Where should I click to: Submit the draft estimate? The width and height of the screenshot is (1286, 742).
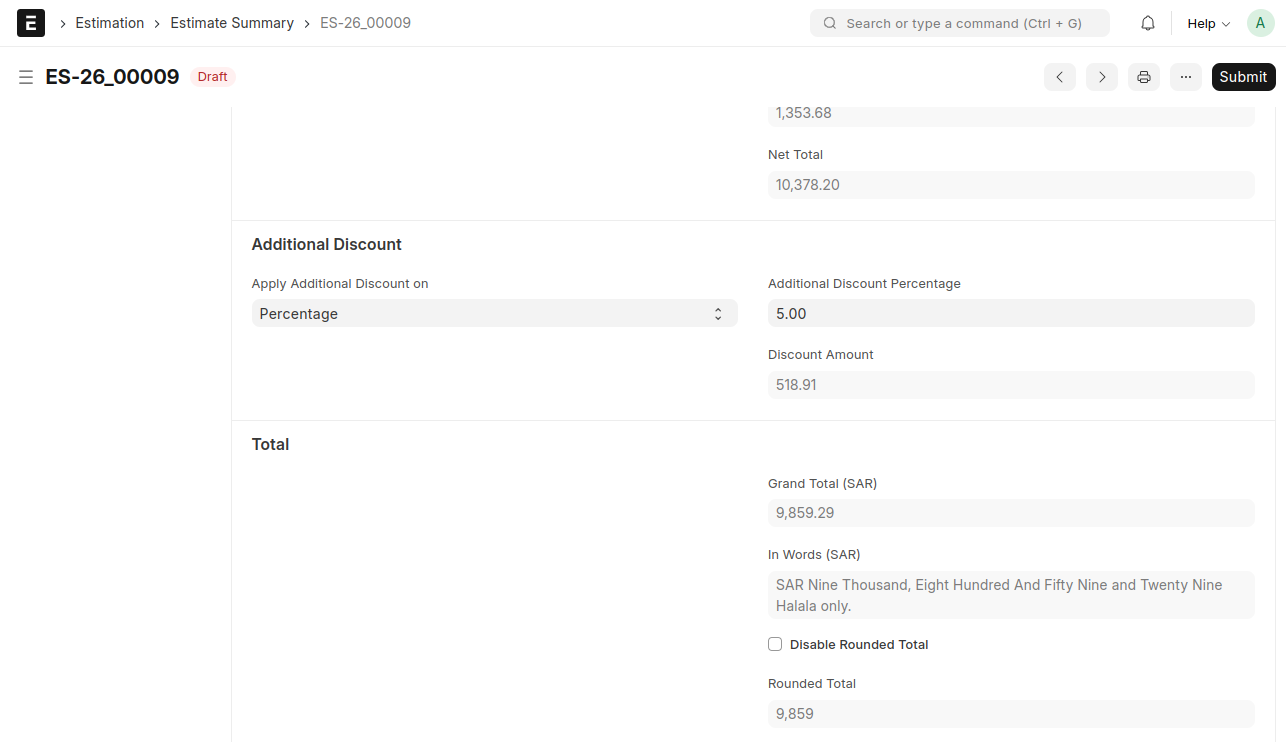[x=1243, y=77]
